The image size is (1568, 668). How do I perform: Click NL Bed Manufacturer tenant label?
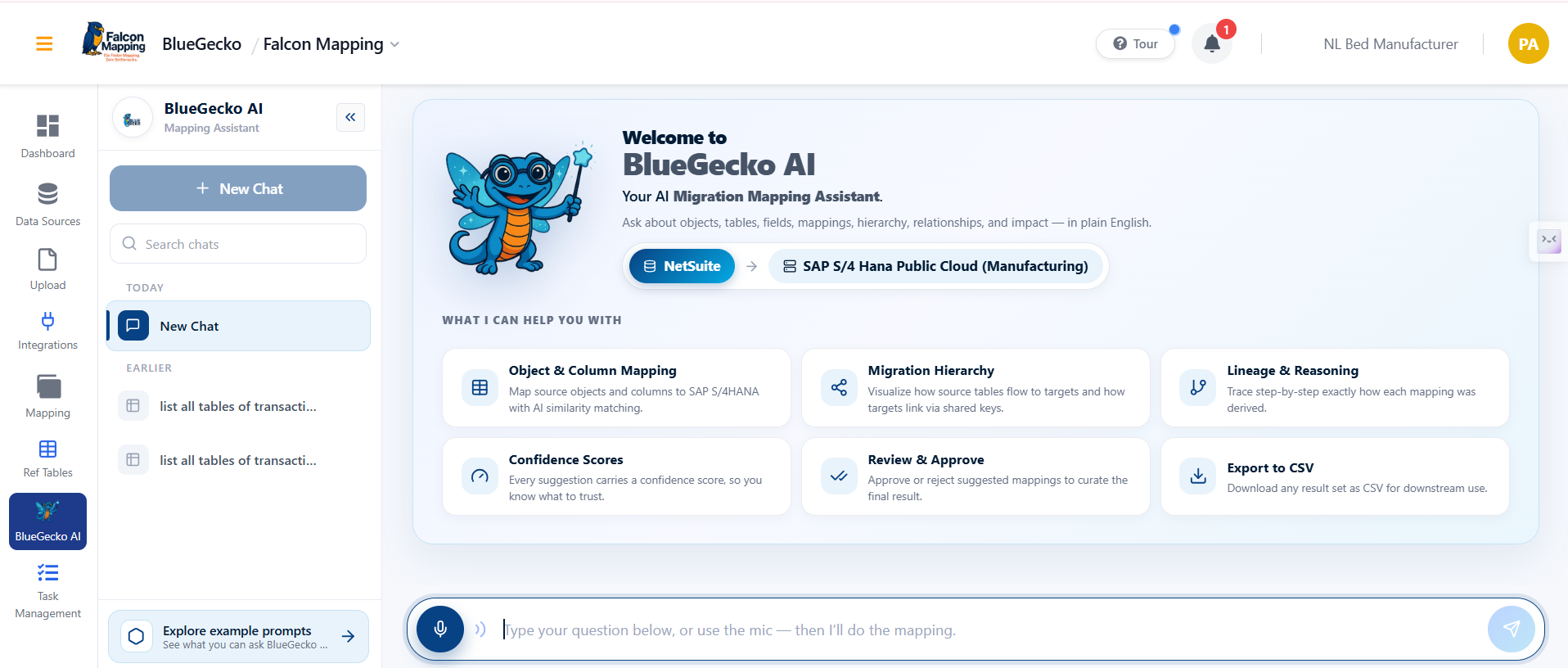pyautogui.click(x=1390, y=44)
